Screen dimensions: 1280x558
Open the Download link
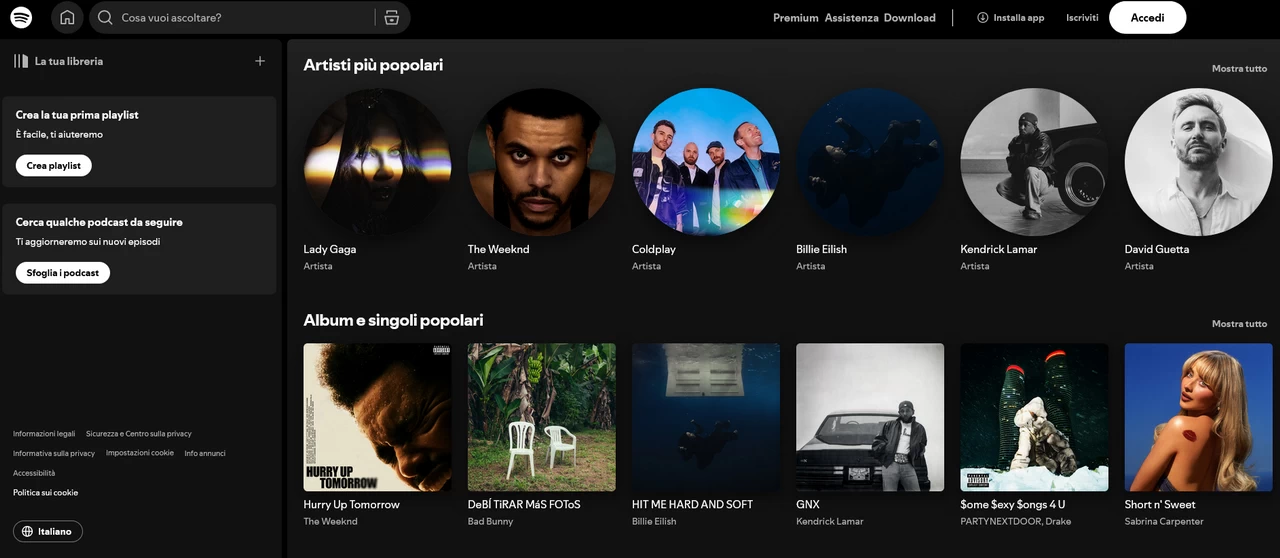[x=910, y=18]
